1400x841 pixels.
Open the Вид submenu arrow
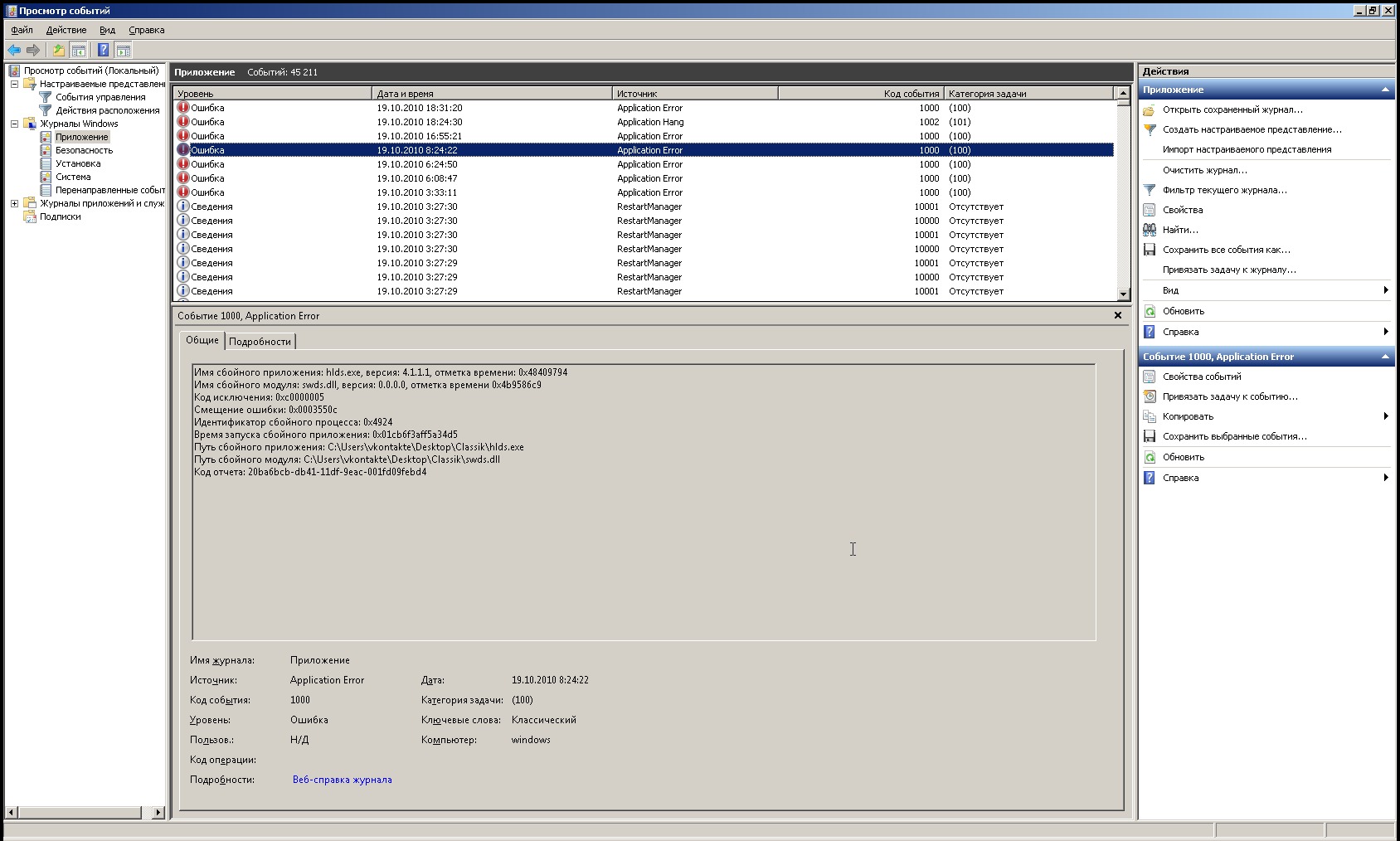tap(1386, 290)
